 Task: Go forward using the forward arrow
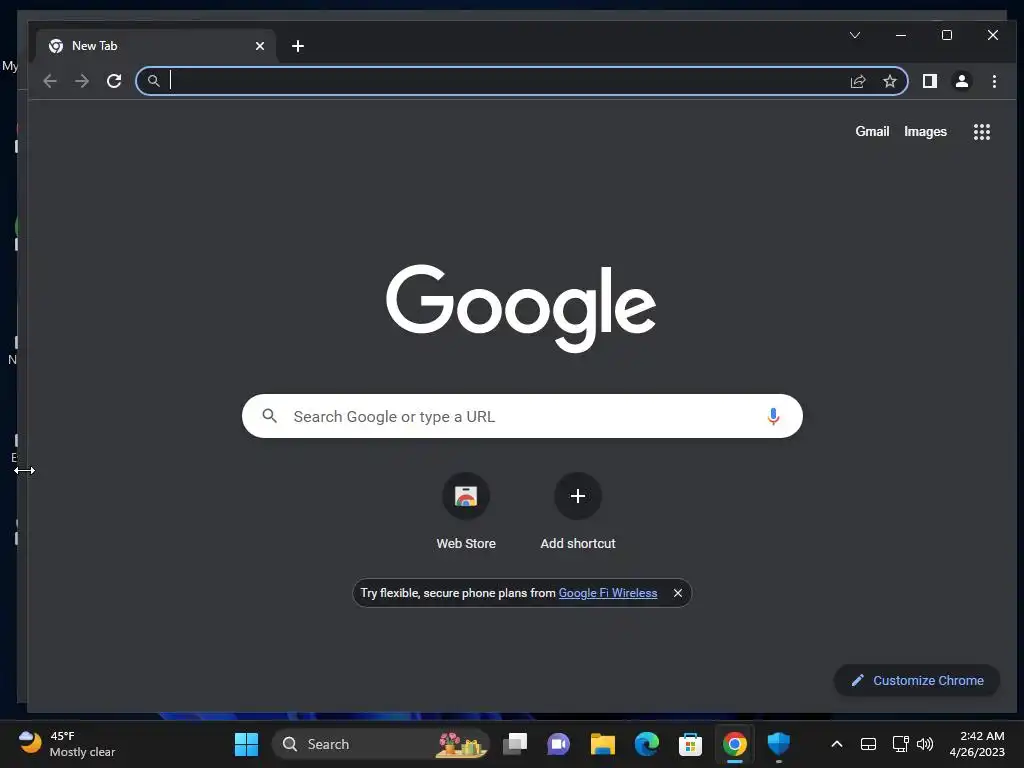pyautogui.click(x=82, y=81)
